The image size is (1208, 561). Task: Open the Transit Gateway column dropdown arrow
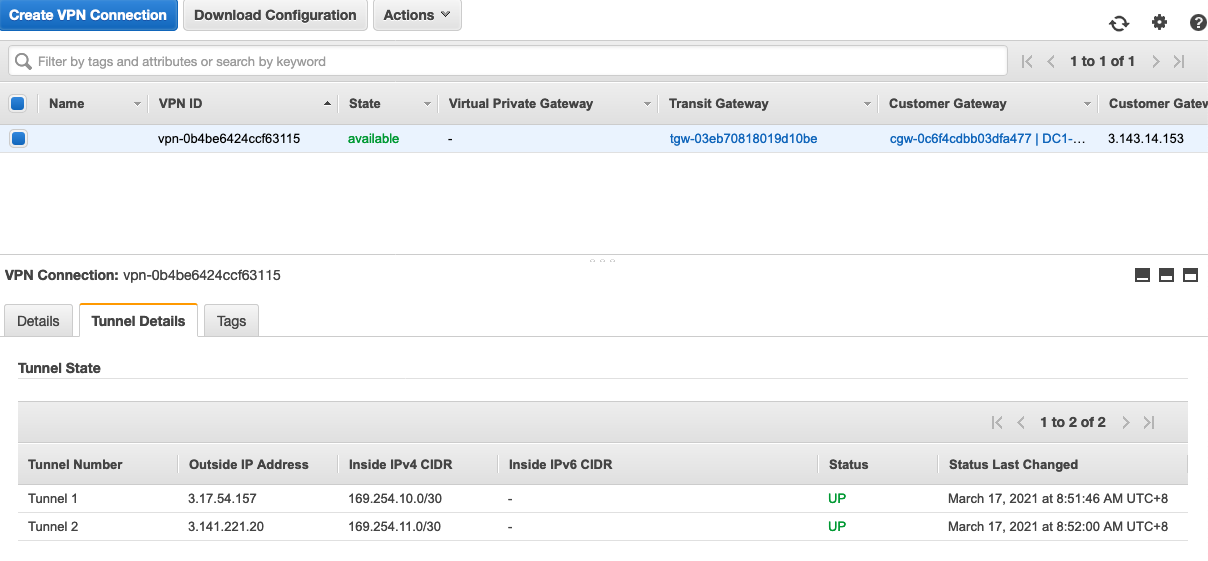[x=867, y=104]
